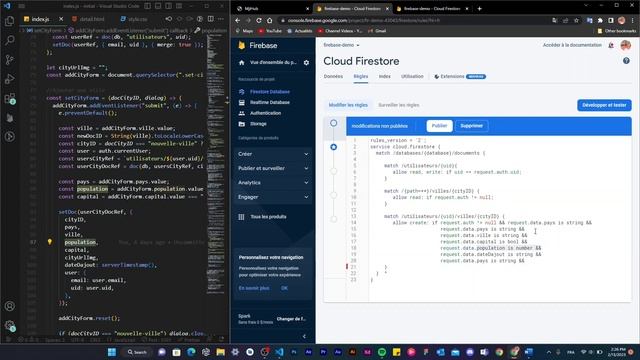
Task: Open Chrome extensions puzzle icon
Action: [x=600, y=20]
